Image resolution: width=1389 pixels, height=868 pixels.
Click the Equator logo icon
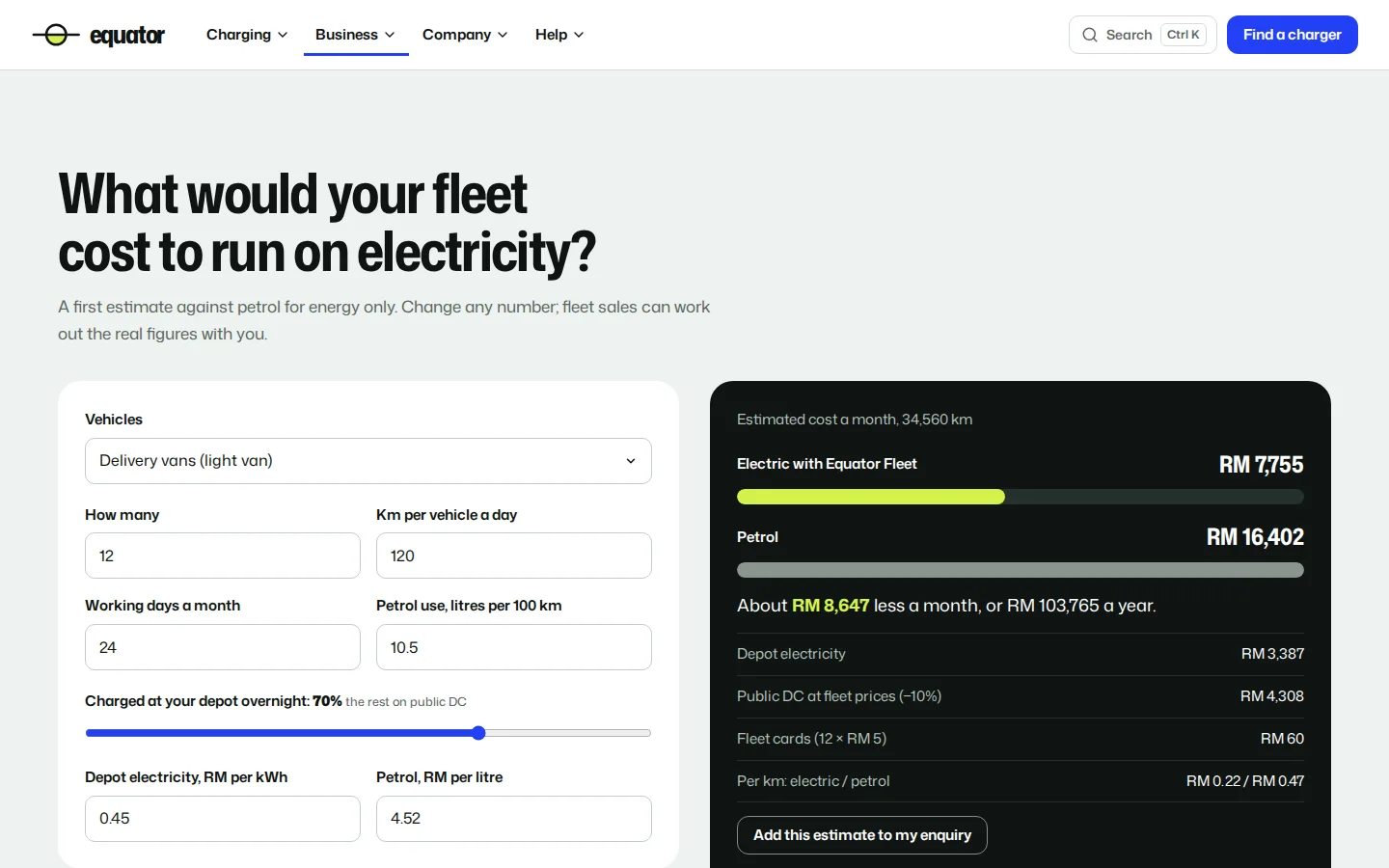coord(56,35)
